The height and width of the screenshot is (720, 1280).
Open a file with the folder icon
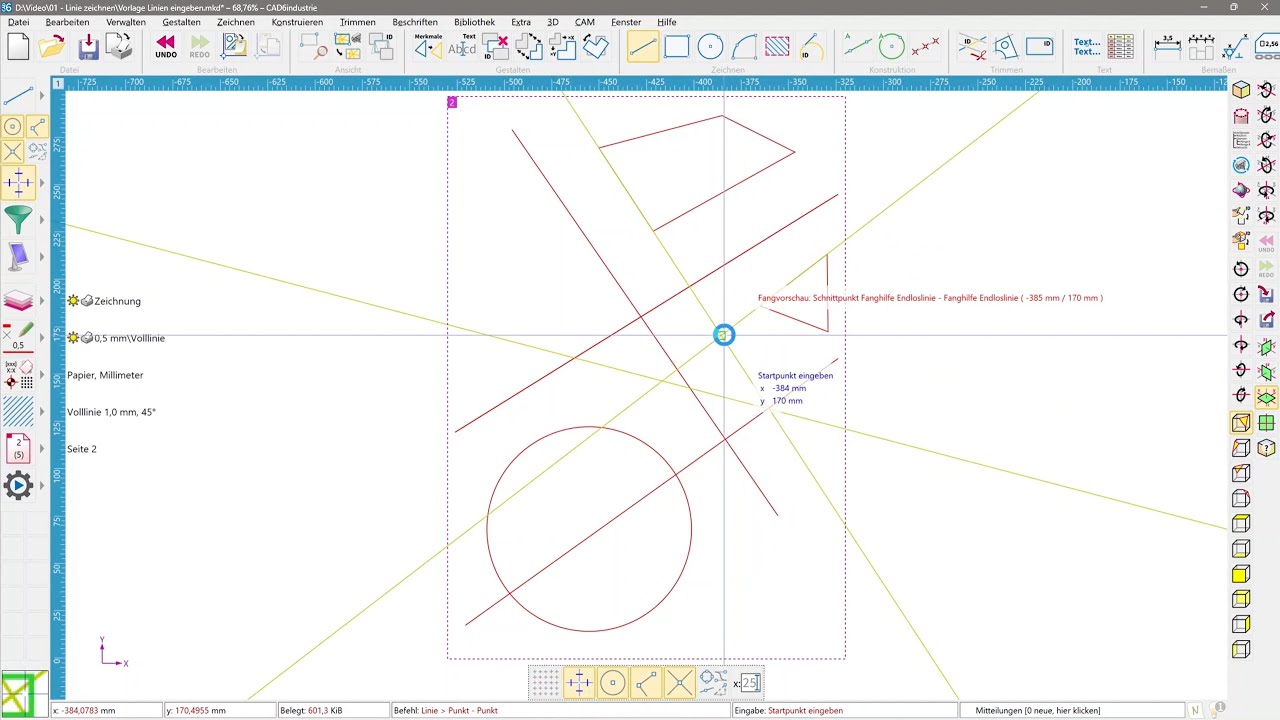coord(52,46)
